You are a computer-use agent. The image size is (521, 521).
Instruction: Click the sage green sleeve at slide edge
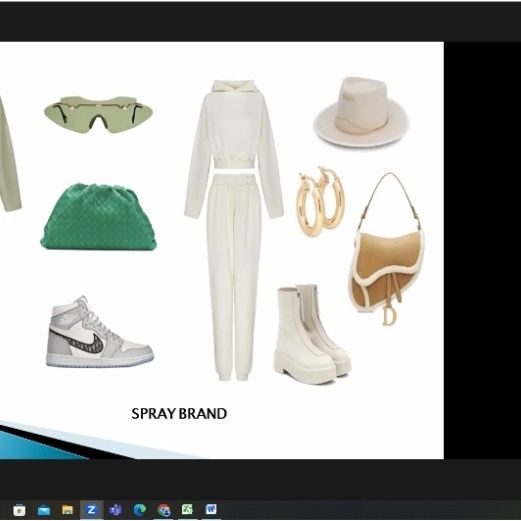[10, 156]
